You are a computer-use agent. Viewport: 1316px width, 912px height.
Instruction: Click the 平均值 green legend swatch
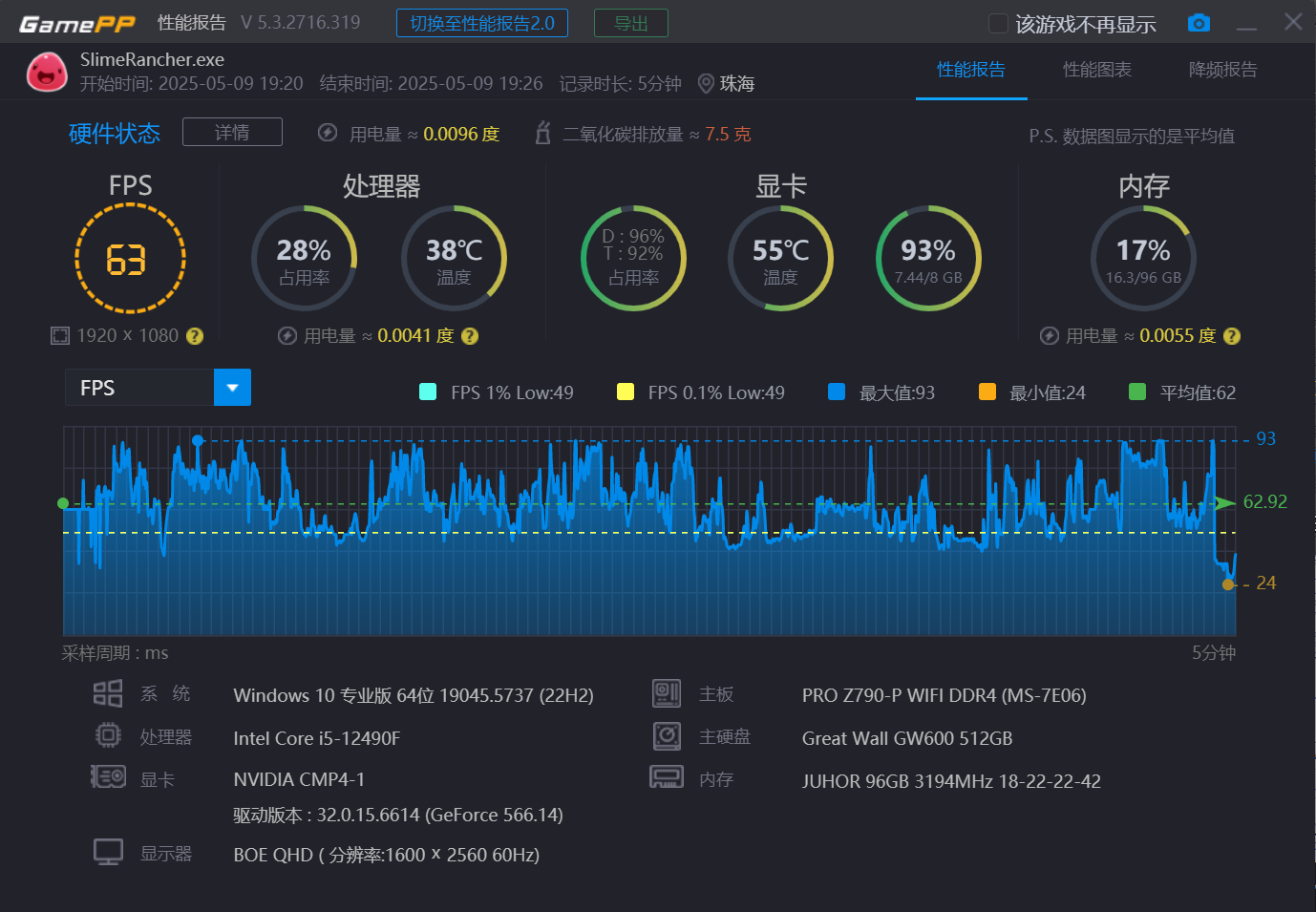pyautogui.click(x=1137, y=392)
